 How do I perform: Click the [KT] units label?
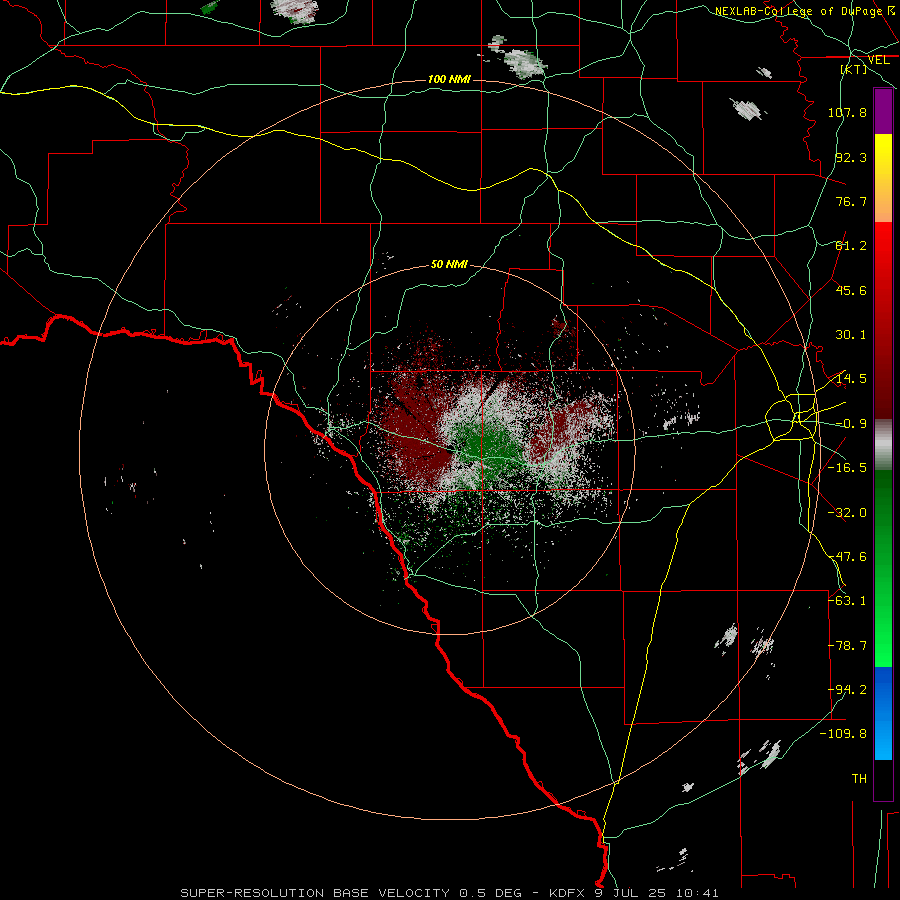(854, 69)
